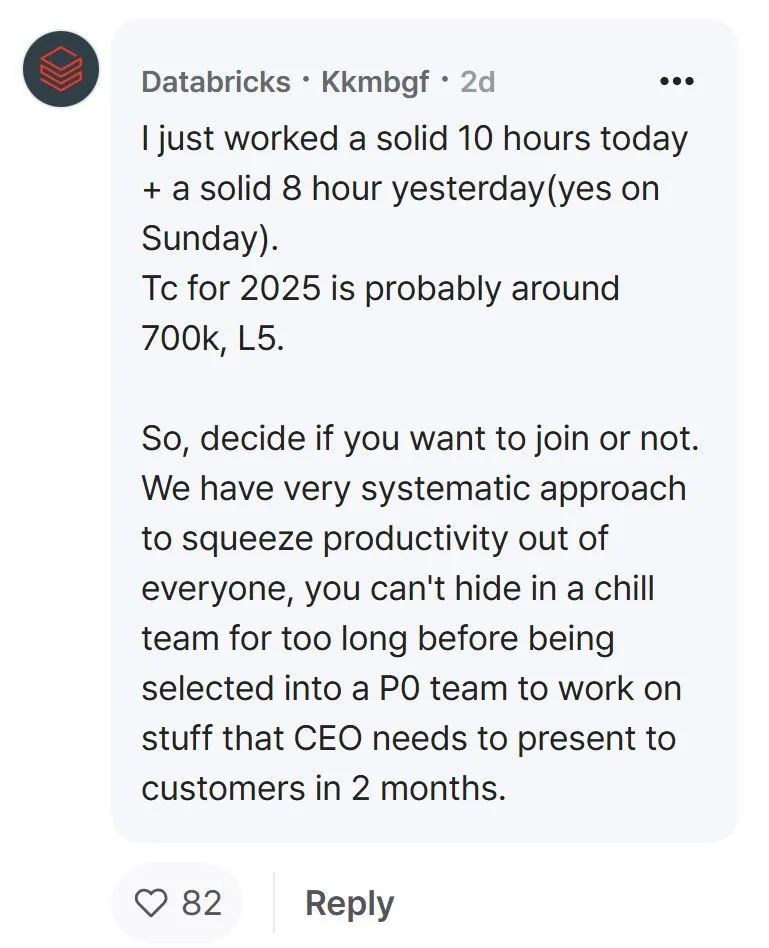Click the 82 likes count

[202, 903]
